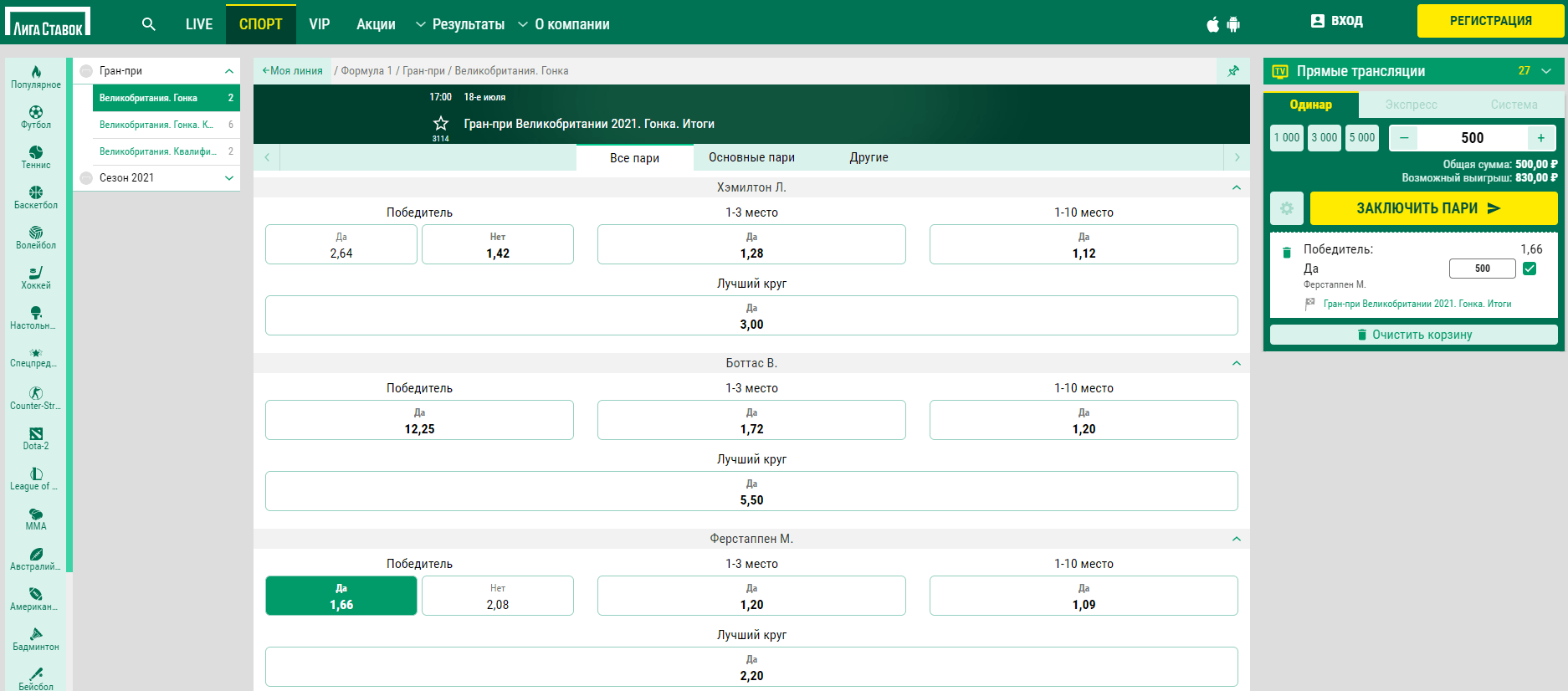
Task: Open bet slip settings gear
Action: [x=1287, y=208]
